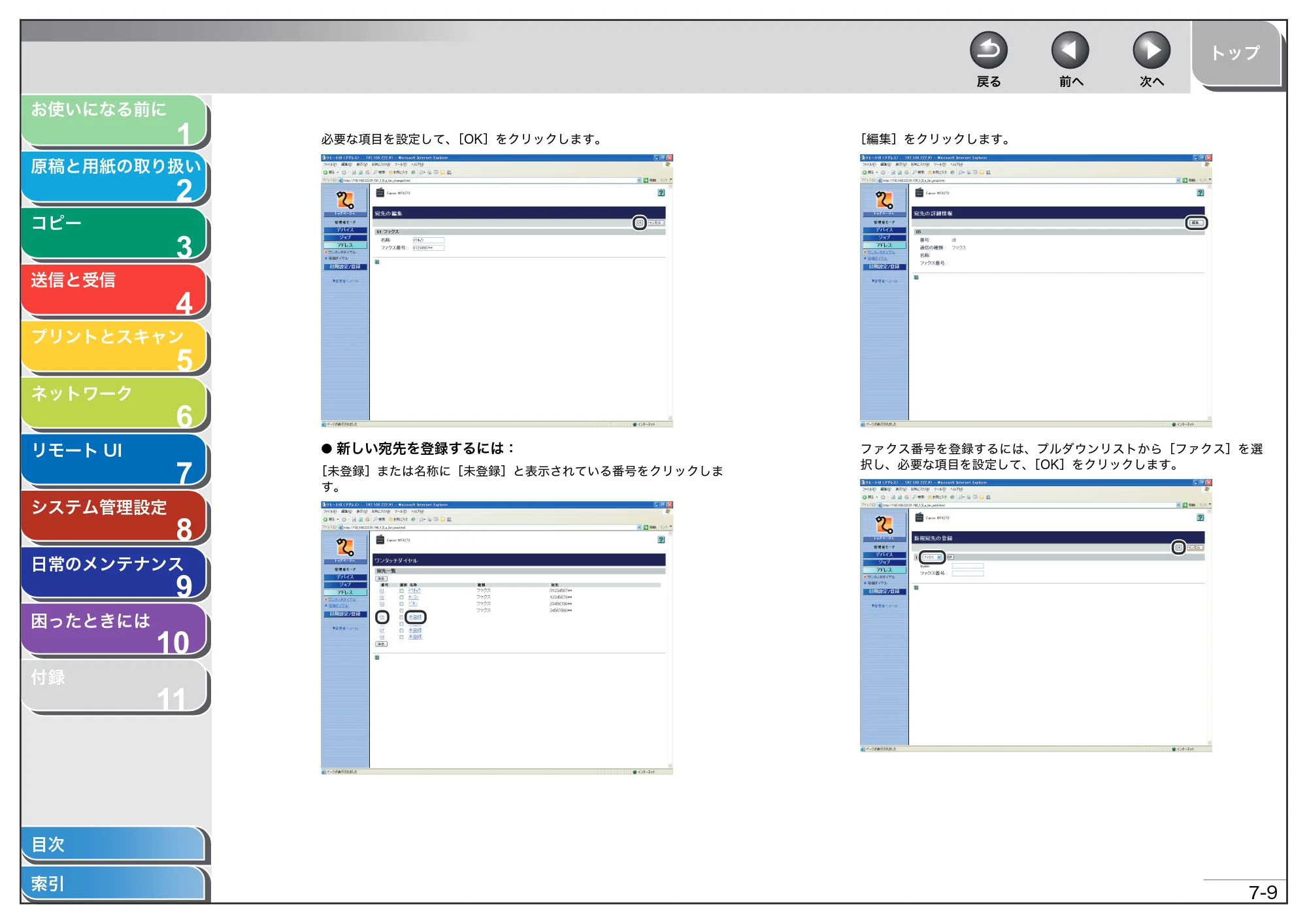Click circled number 05 in ワンタッチダイヤル list

point(382,617)
